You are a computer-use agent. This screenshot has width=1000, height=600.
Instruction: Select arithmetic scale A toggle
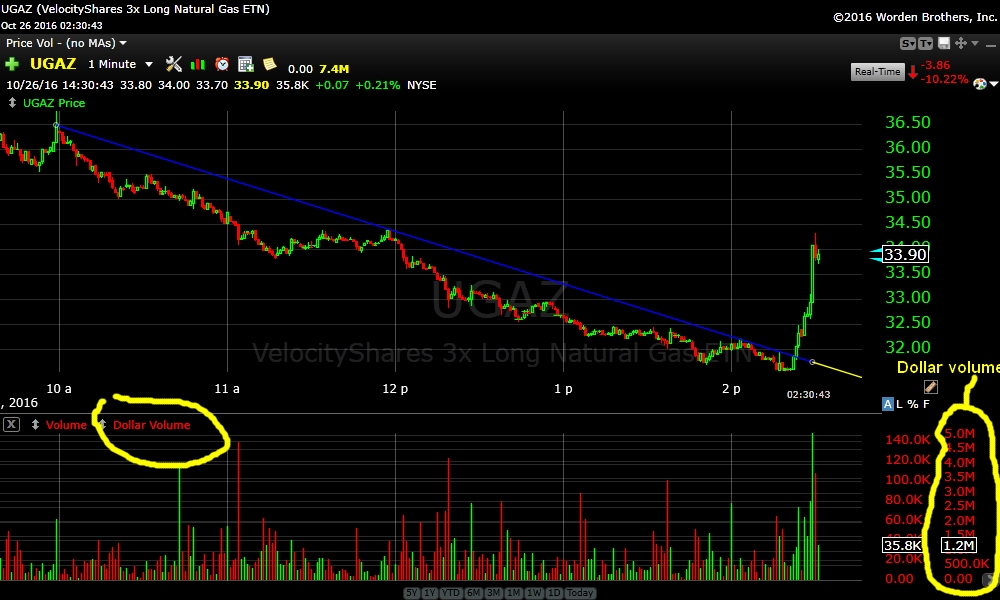point(888,404)
